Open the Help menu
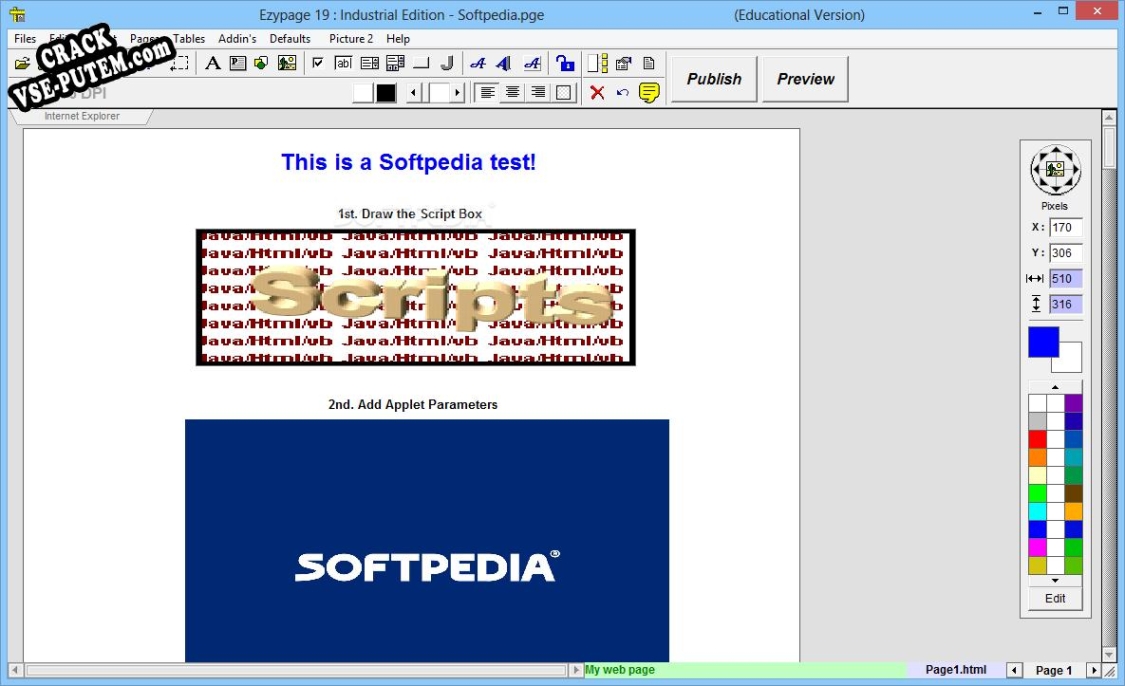 (398, 39)
